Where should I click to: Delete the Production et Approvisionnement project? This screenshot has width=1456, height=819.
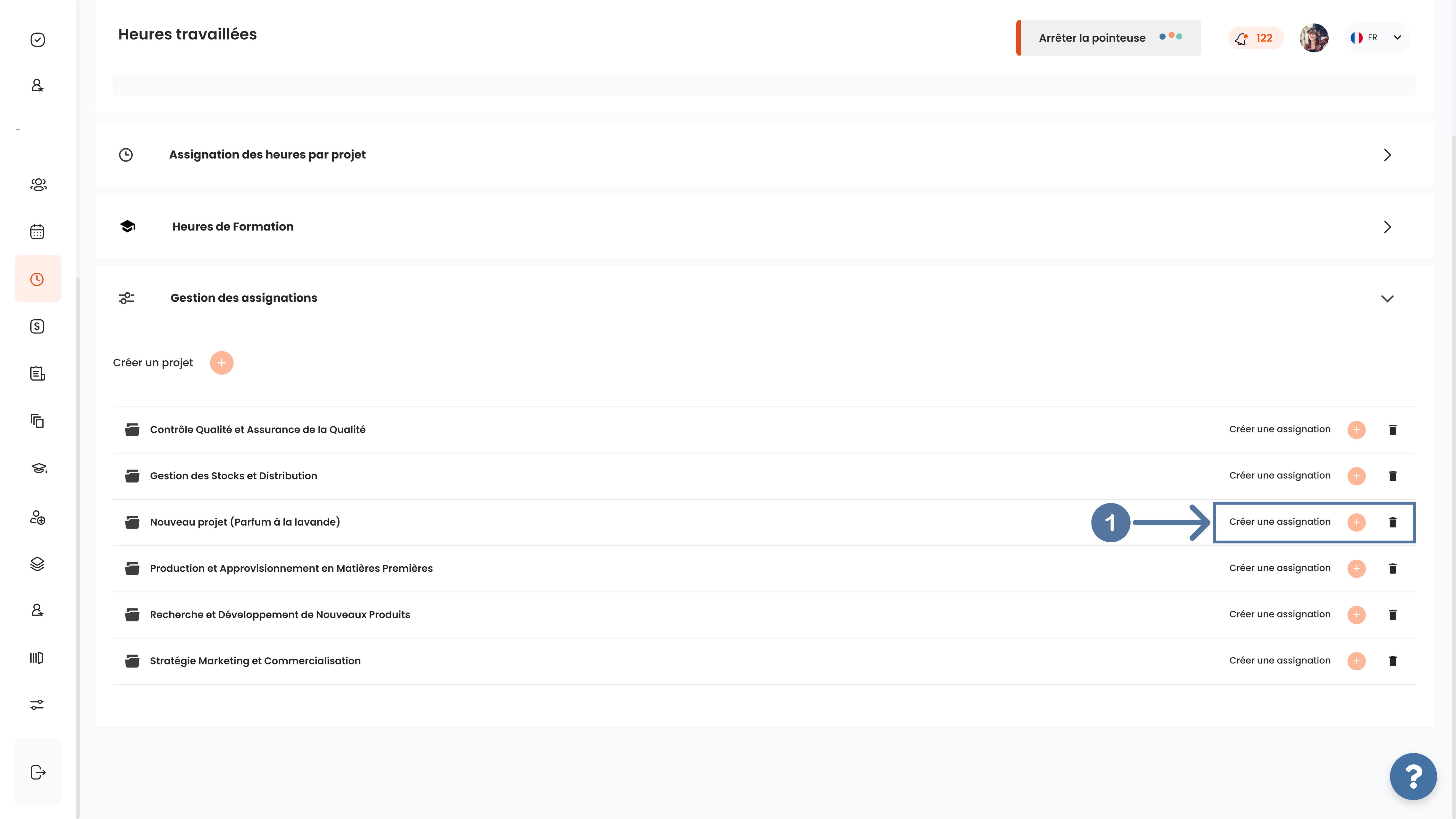pos(1393,569)
